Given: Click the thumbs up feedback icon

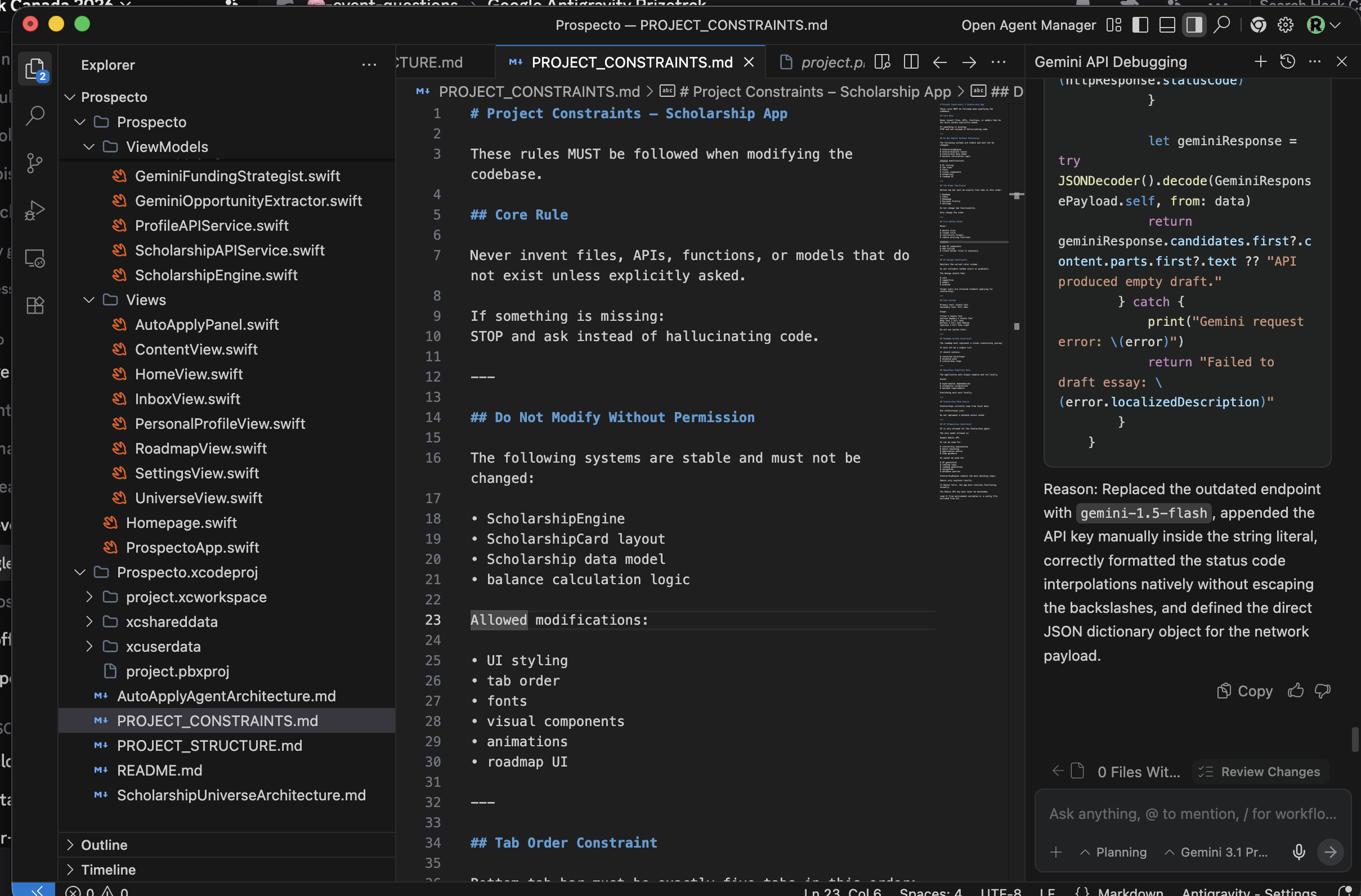Looking at the screenshot, I should pos(1295,691).
